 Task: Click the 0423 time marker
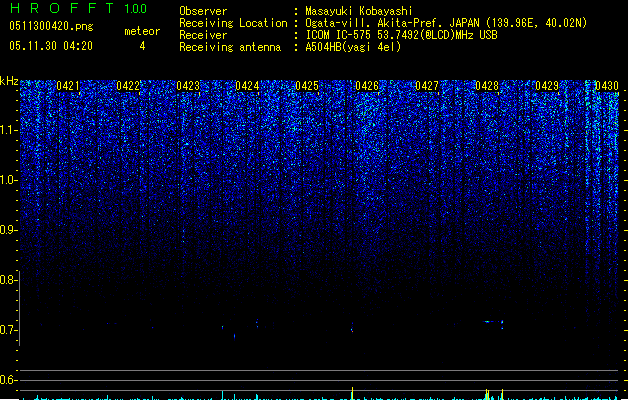pos(188,86)
